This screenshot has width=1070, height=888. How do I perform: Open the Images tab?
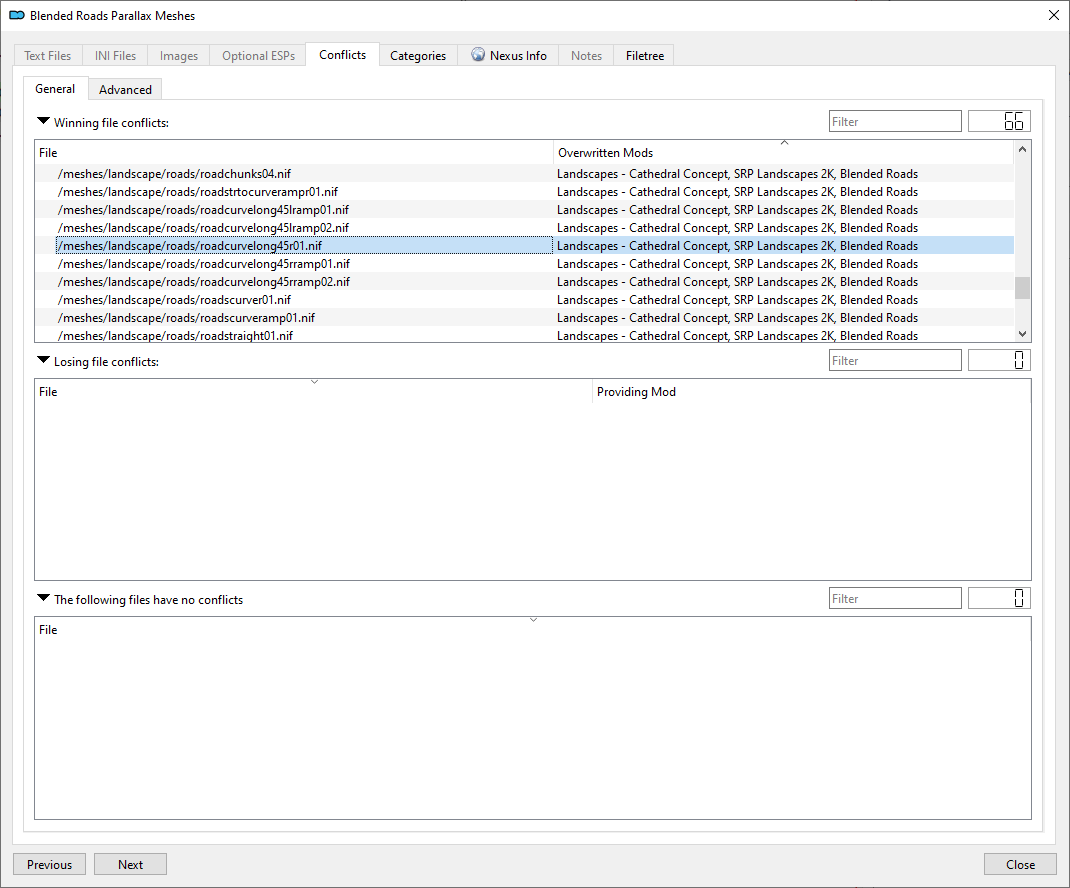tap(179, 55)
